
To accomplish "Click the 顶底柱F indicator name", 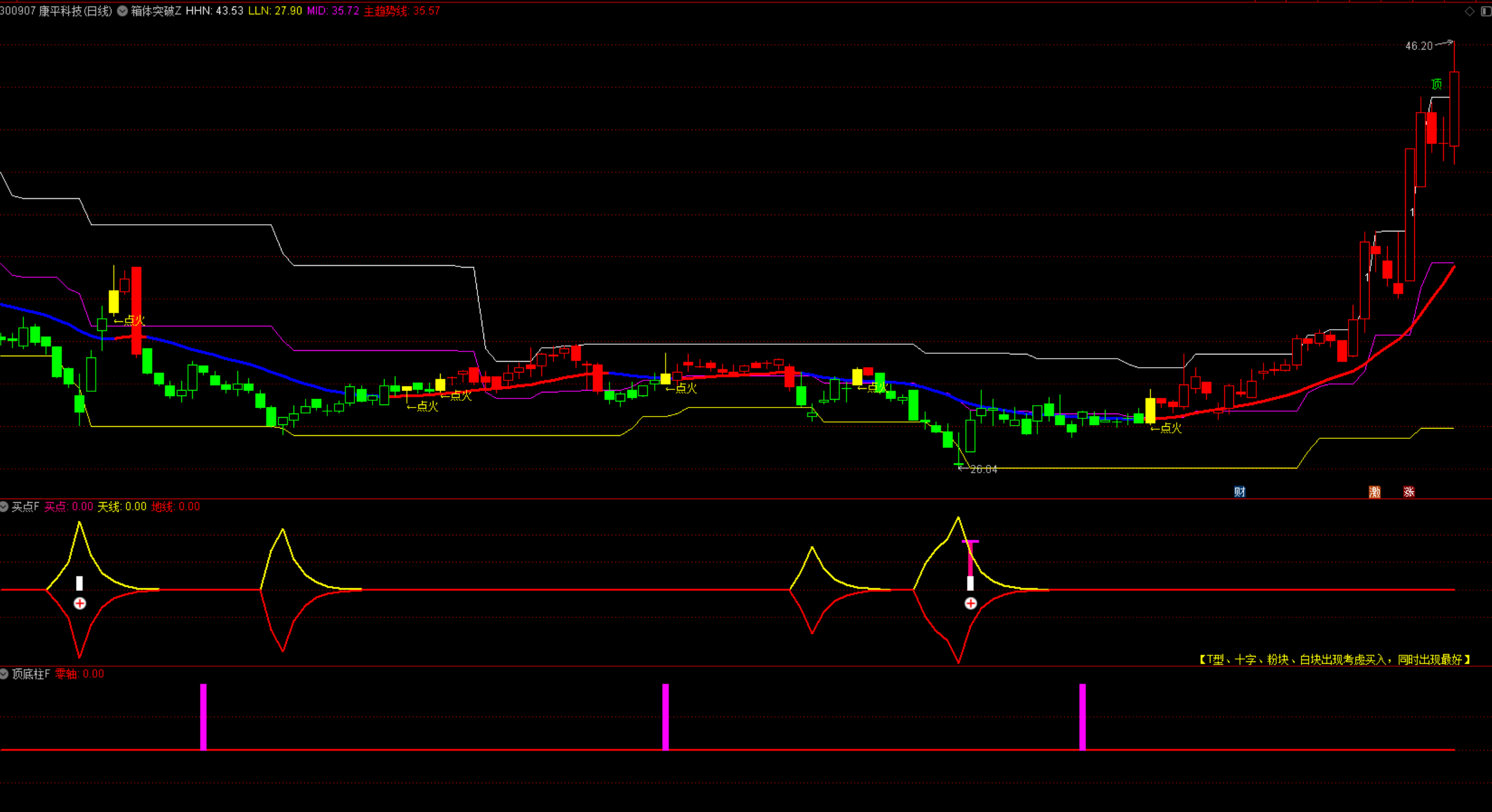I will pos(31,673).
